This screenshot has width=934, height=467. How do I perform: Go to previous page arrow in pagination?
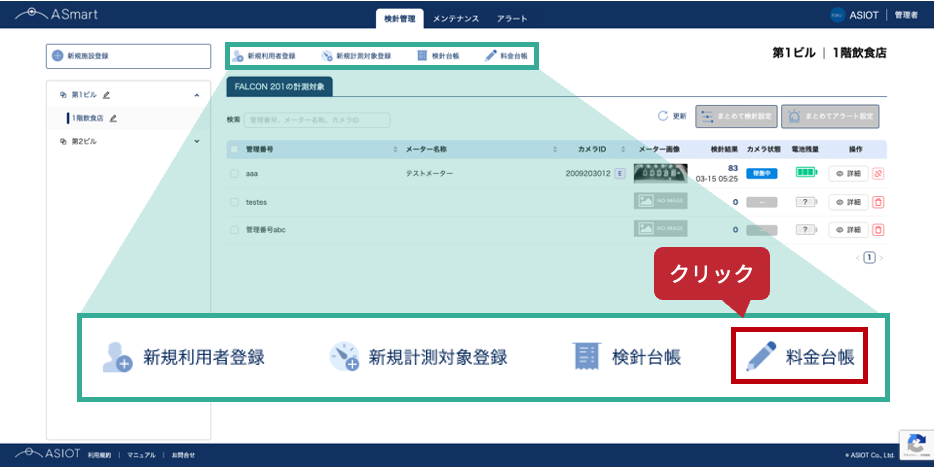click(x=858, y=258)
